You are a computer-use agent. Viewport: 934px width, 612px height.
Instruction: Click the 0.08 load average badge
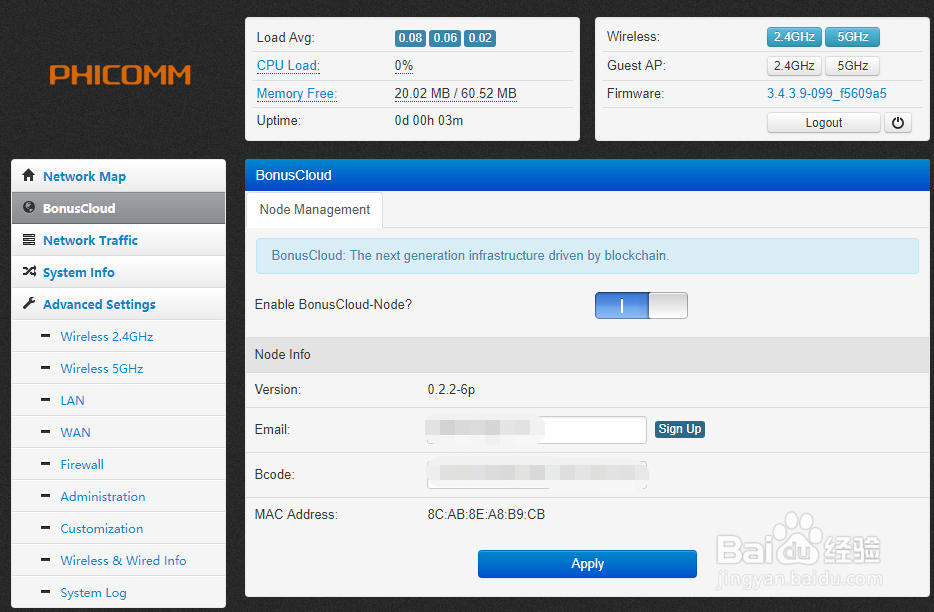[x=410, y=38]
